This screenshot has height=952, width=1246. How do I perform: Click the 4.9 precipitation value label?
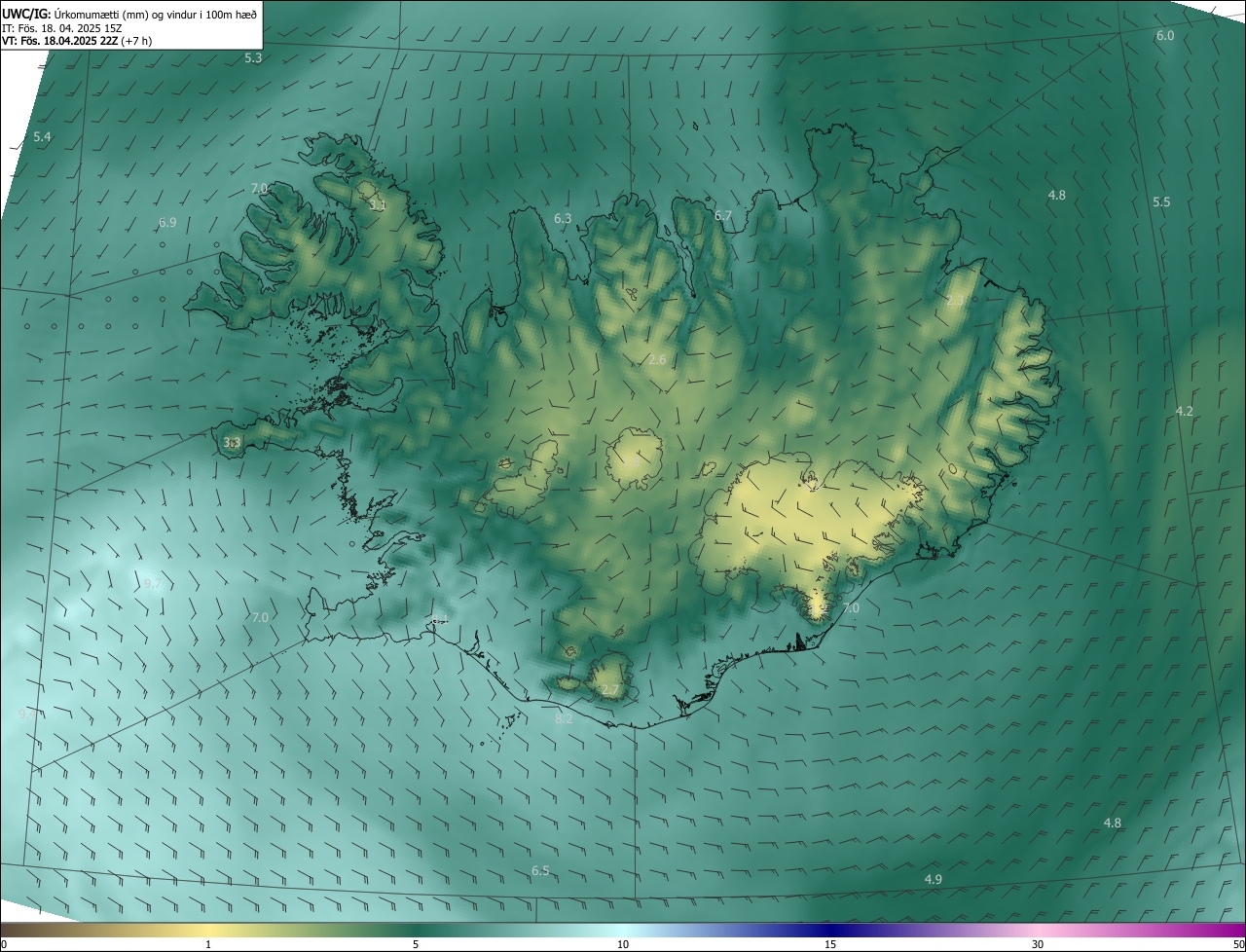point(933,880)
